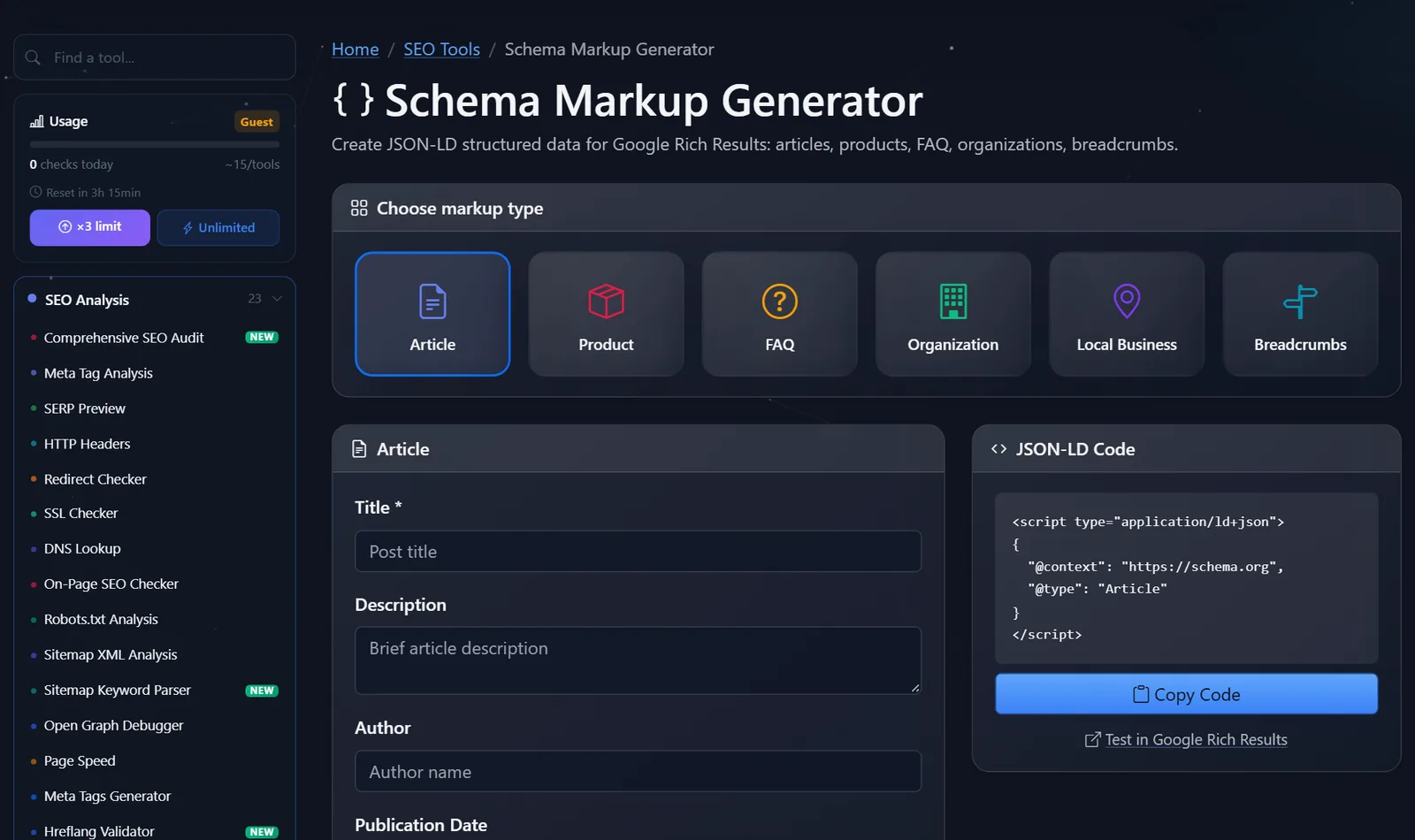This screenshot has width=1415, height=840.
Task: Select the Breadcrumbs signpost icon
Action: (x=1300, y=302)
